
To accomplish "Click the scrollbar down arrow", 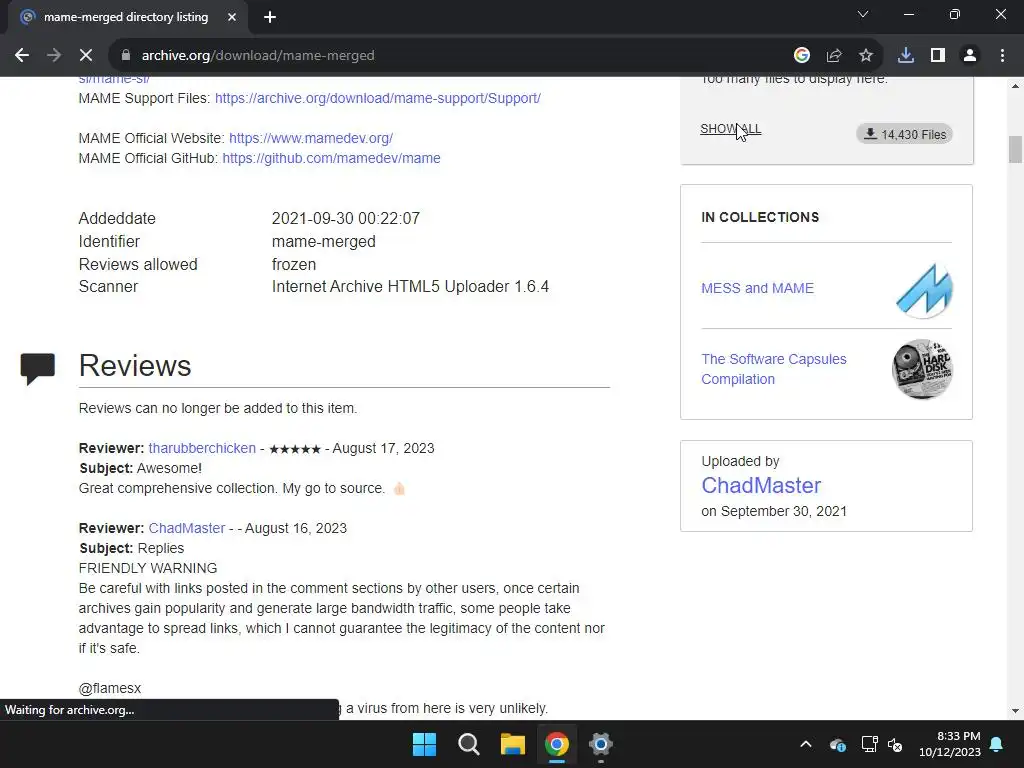I will 1015,711.
